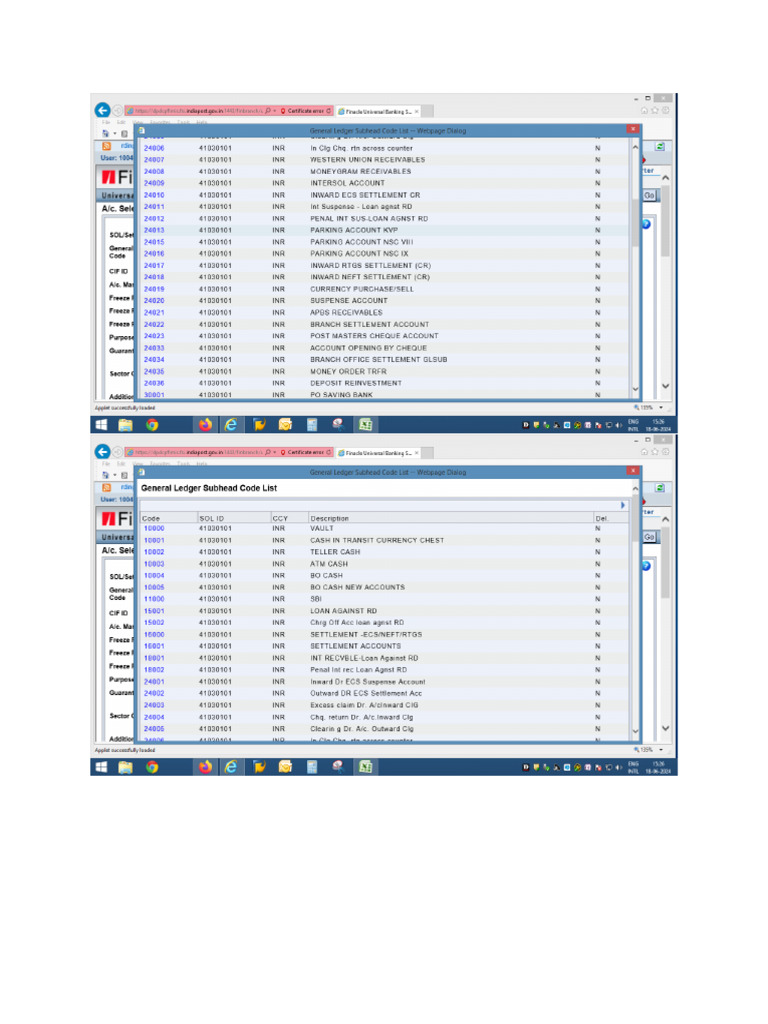This screenshot has height=1024, width=768.
Task: Choose code 10003 ATM Cash
Action: (x=154, y=564)
